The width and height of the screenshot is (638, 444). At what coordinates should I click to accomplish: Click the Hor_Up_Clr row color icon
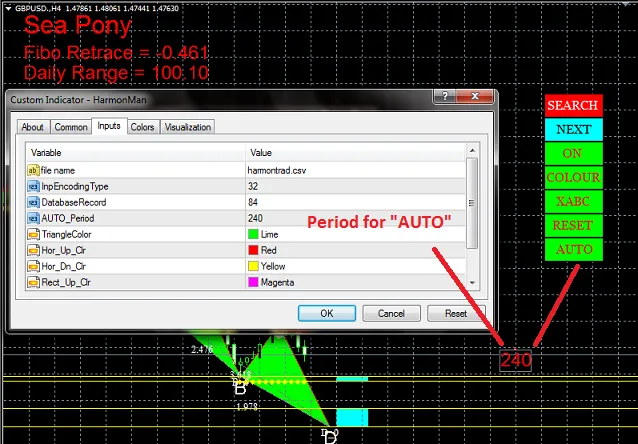(x=33, y=250)
